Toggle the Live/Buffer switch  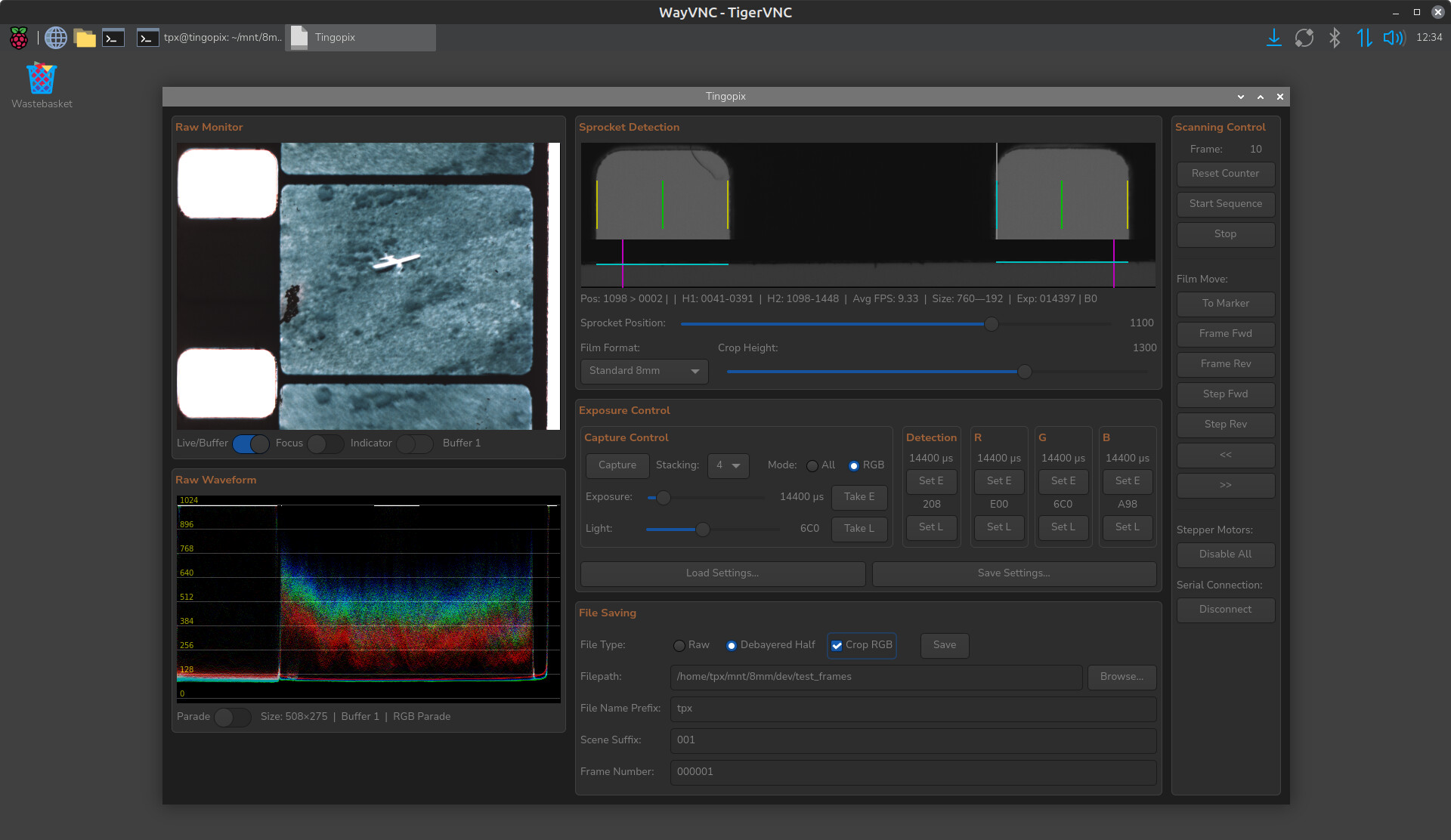click(251, 444)
